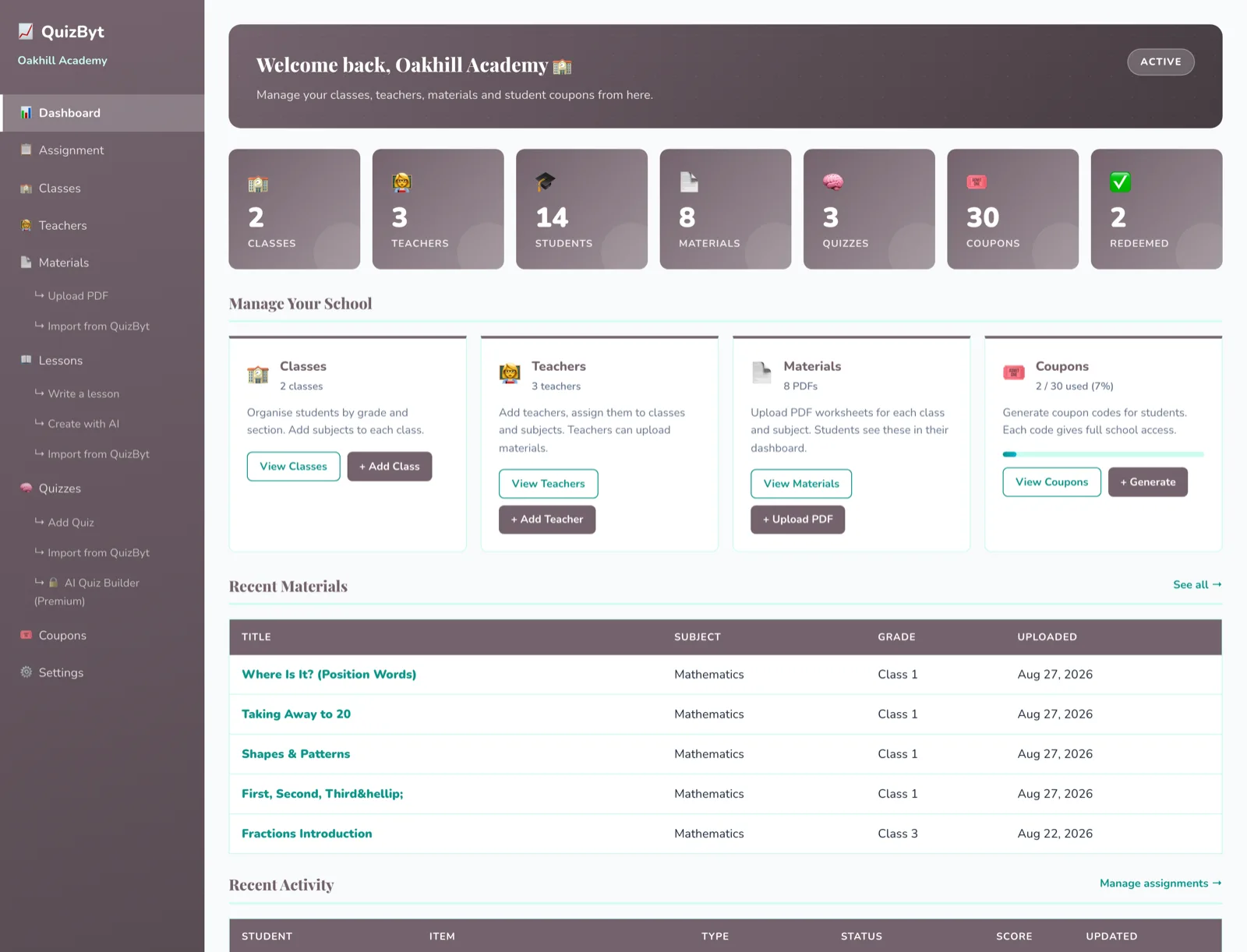Image resolution: width=1247 pixels, height=952 pixels.
Task: Click the teacher icon in Teachers panel
Action: point(510,374)
